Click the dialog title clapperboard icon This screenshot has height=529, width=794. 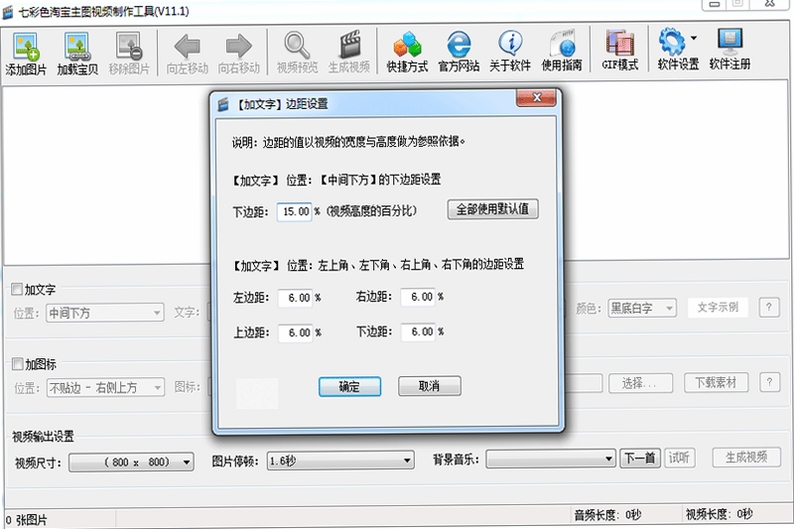pos(223,104)
